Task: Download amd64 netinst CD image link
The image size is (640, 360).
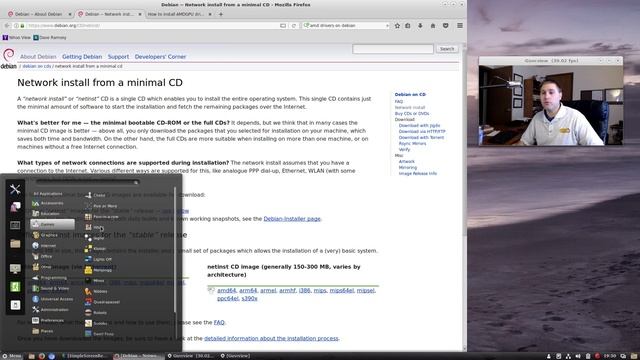Action: 227,291
